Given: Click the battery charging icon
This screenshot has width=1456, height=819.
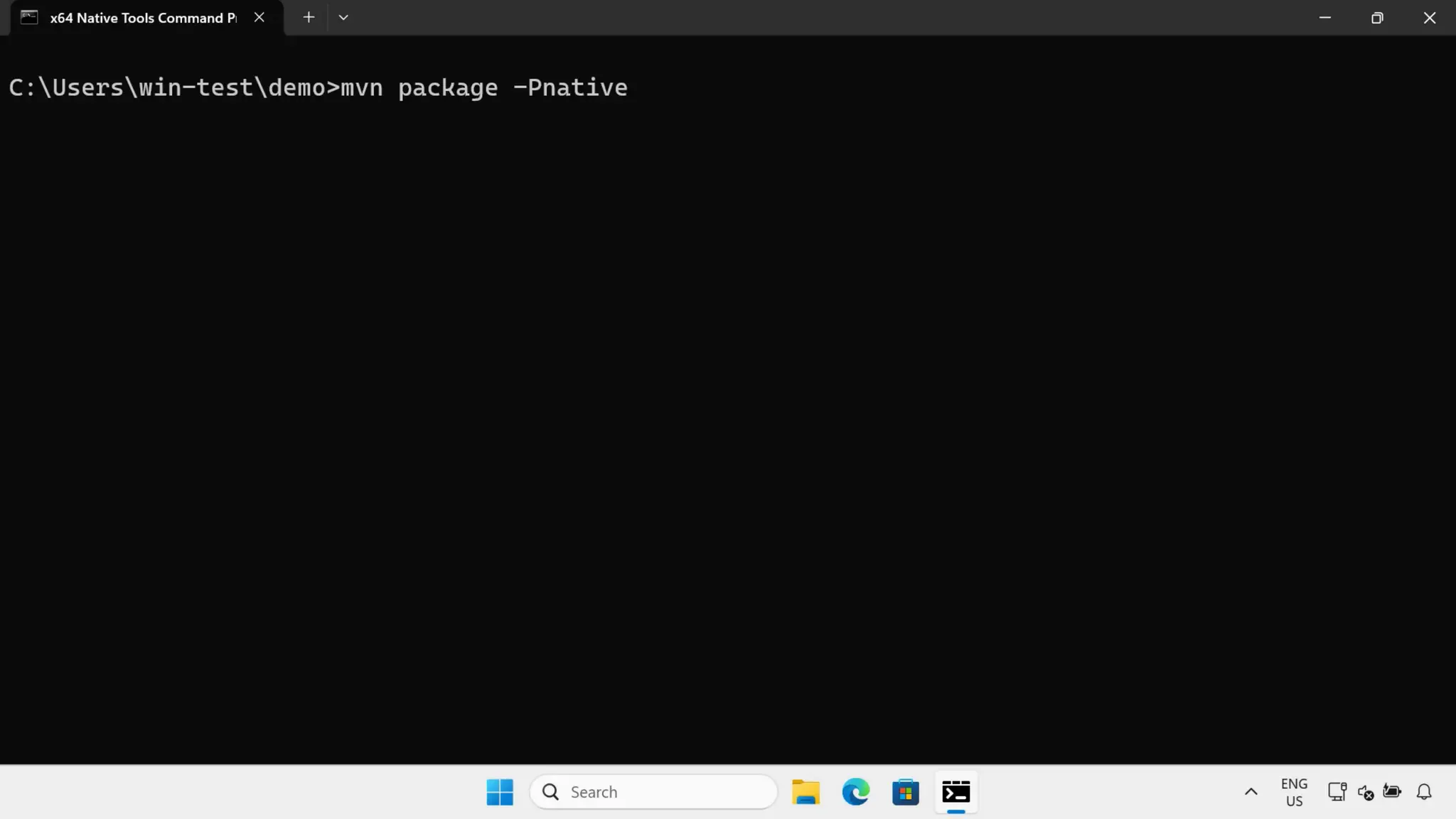Looking at the screenshot, I should [1392, 791].
